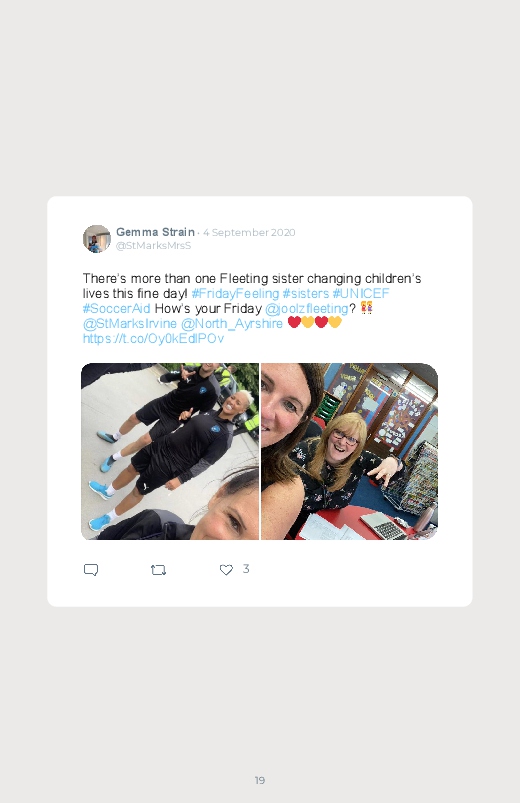View the left photo of footballers
Viewport: 520px width, 803px height.
[170, 451]
